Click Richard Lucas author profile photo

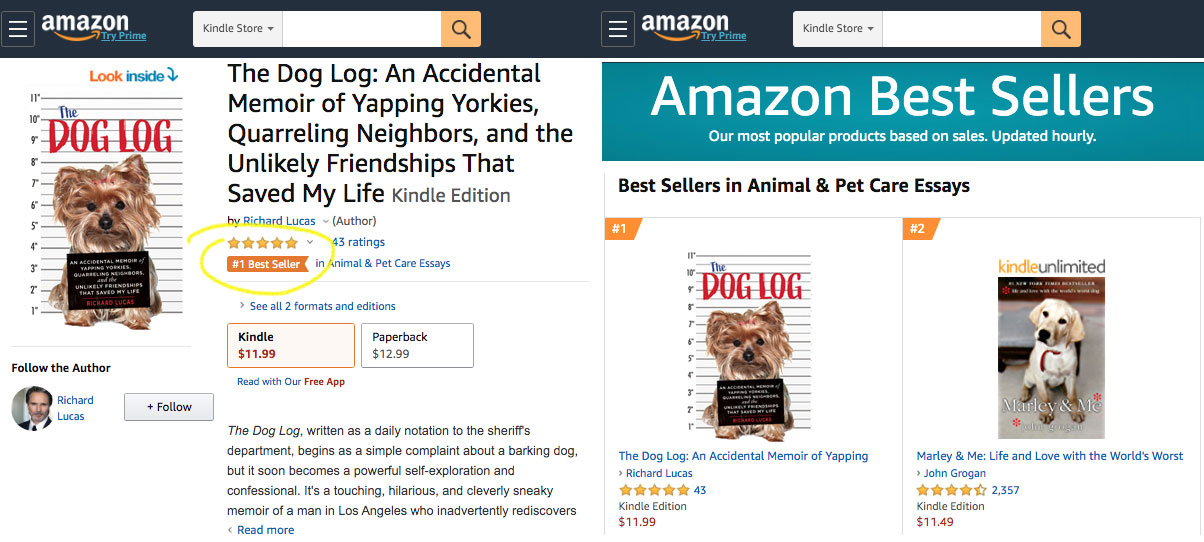point(31,408)
